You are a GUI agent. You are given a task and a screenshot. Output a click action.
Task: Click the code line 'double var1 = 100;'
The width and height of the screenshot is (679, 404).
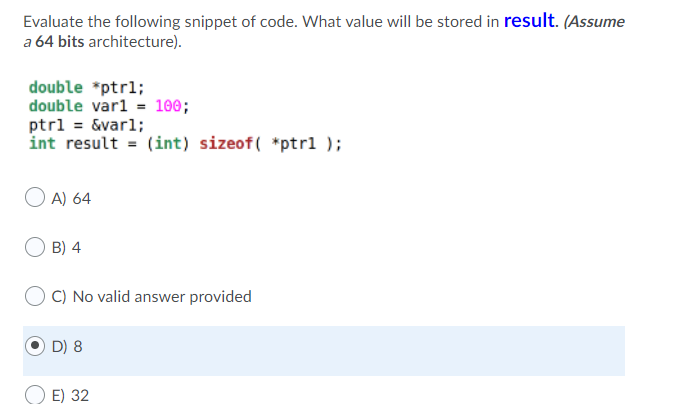pos(109,106)
